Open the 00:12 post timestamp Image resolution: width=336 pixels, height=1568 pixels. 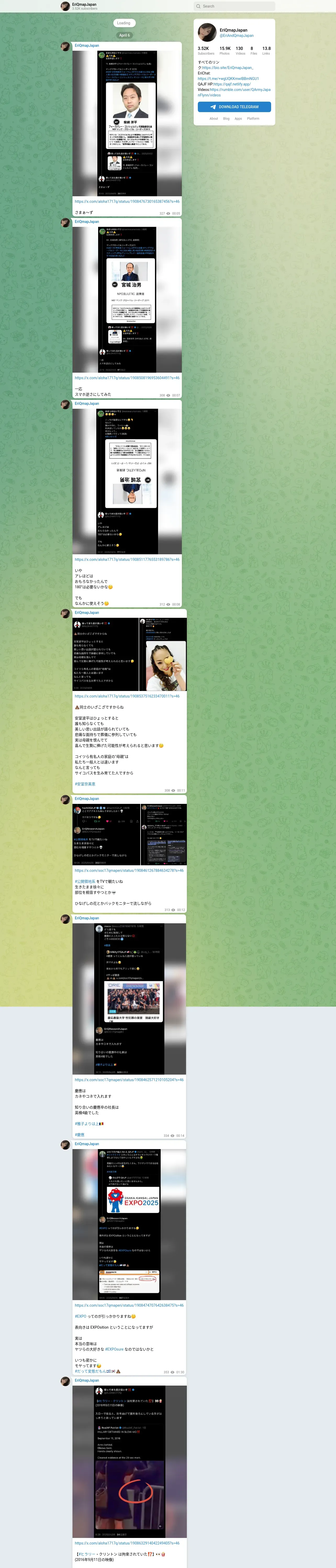(181, 910)
